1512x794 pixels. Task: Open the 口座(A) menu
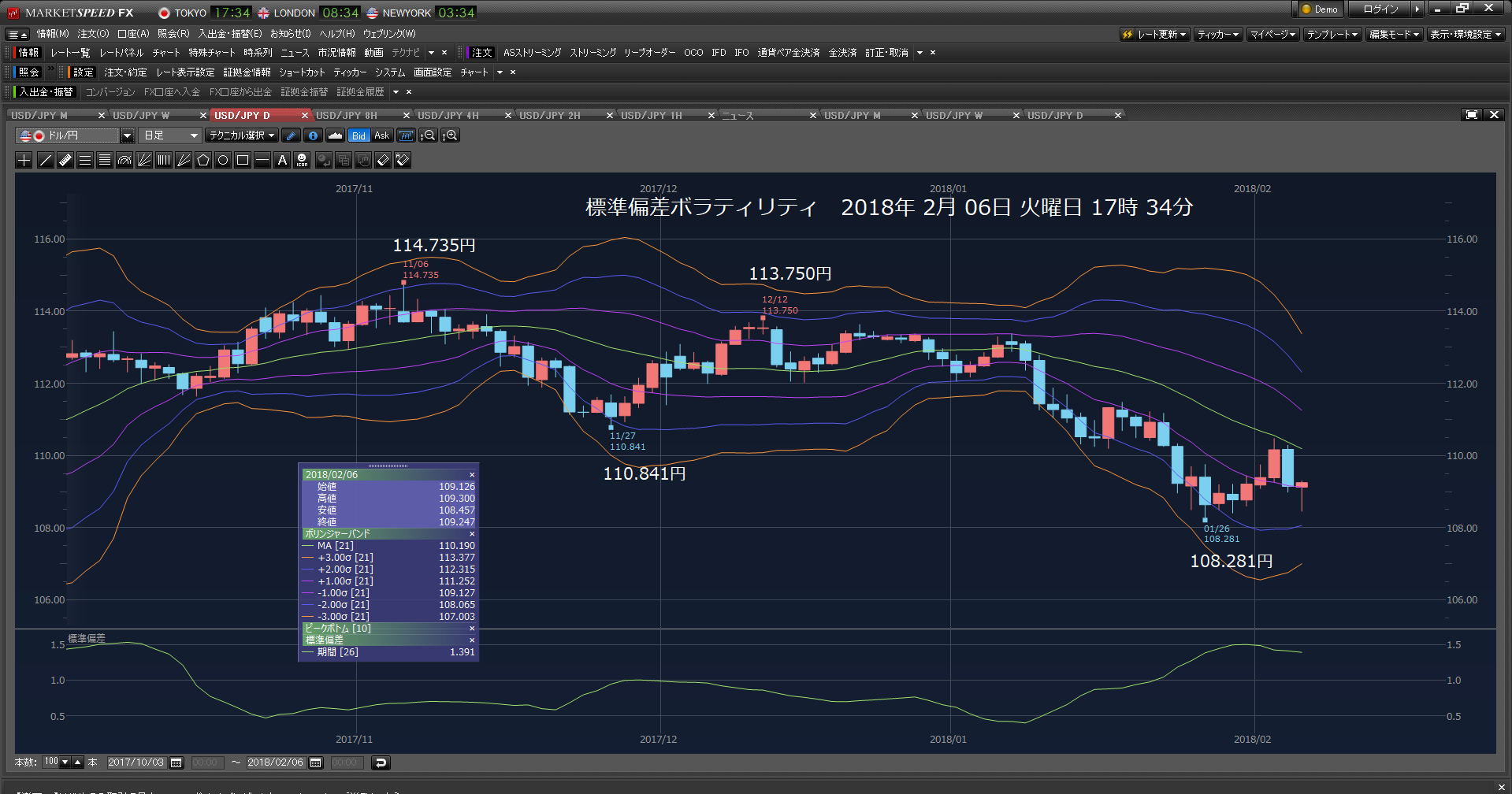[133, 34]
